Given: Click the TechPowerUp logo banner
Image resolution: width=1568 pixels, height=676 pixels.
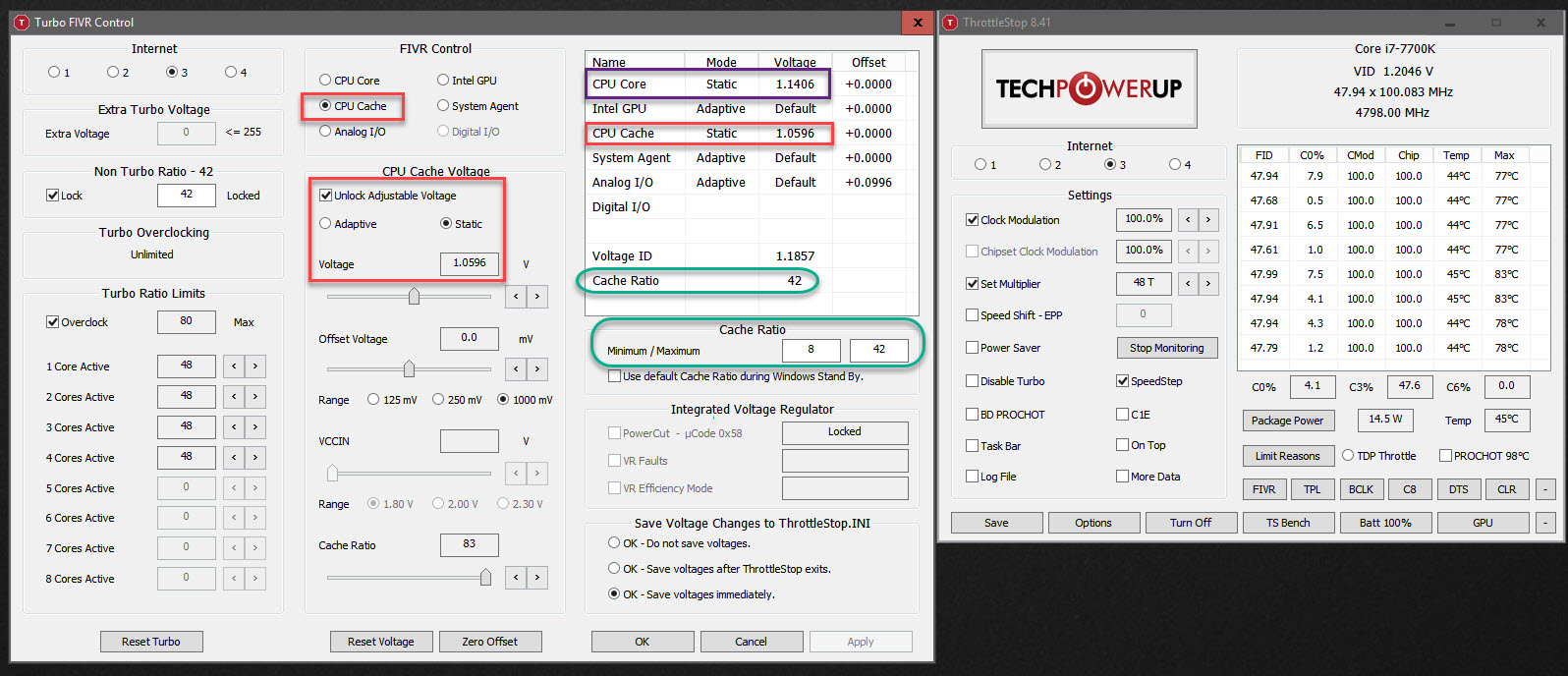Looking at the screenshot, I should pos(1089,88).
